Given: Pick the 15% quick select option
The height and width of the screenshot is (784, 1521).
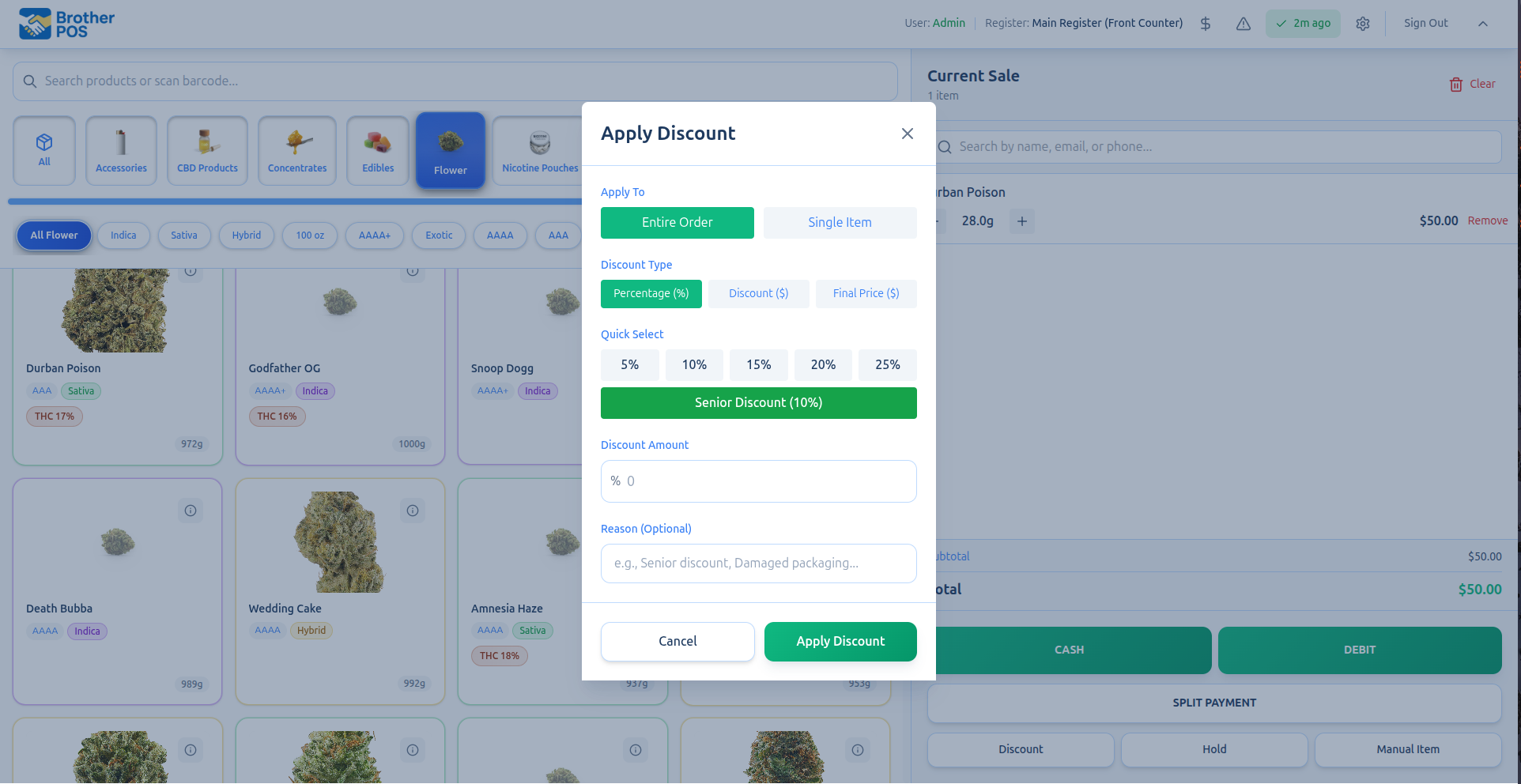Looking at the screenshot, I should 758,365.
